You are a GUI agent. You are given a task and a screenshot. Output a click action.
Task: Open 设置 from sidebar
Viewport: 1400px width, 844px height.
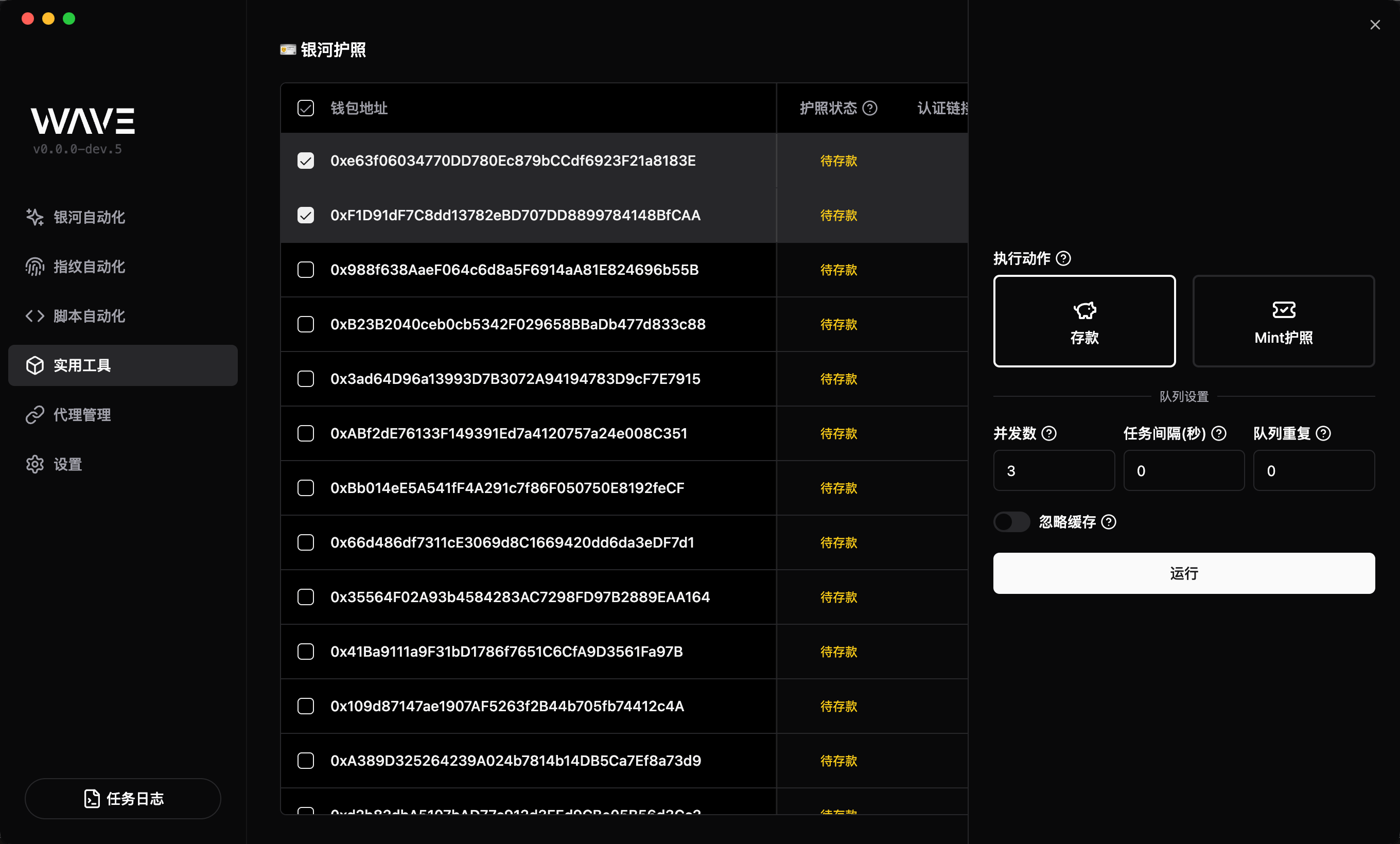(68, 465)
